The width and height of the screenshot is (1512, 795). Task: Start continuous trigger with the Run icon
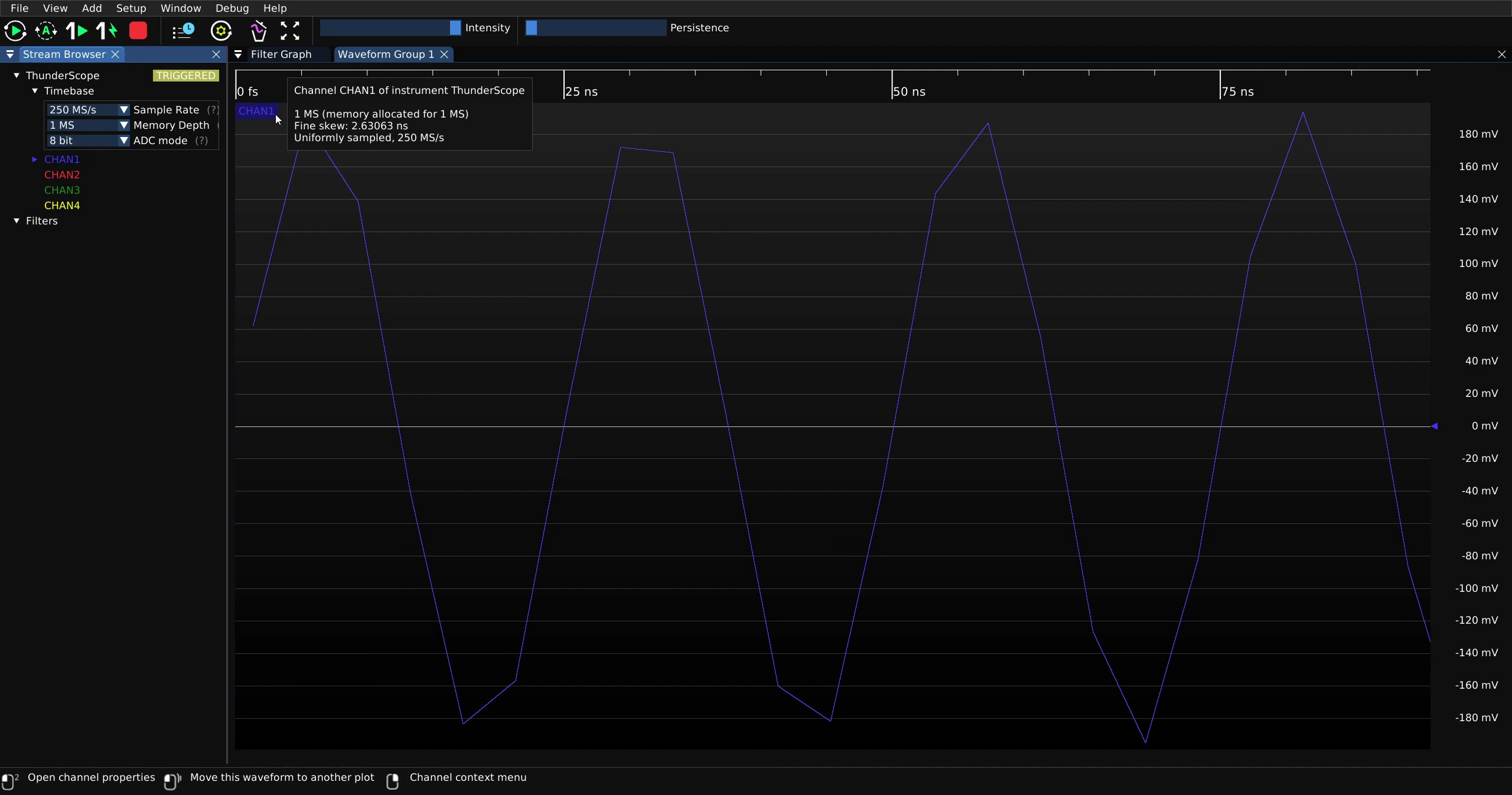click(x=15, y=31)
